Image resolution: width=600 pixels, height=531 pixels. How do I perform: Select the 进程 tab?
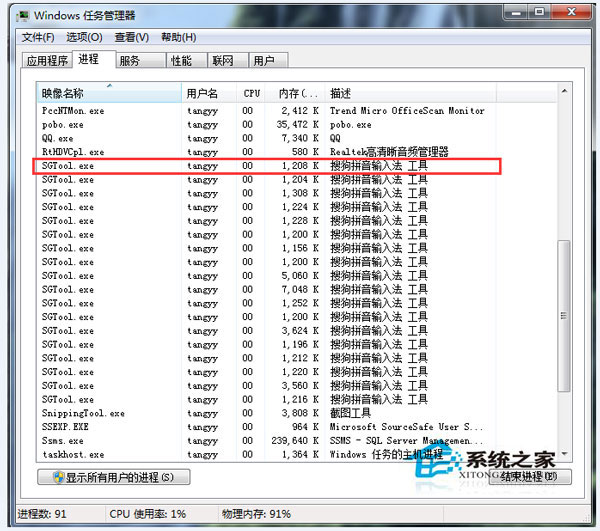coord(93,59)
